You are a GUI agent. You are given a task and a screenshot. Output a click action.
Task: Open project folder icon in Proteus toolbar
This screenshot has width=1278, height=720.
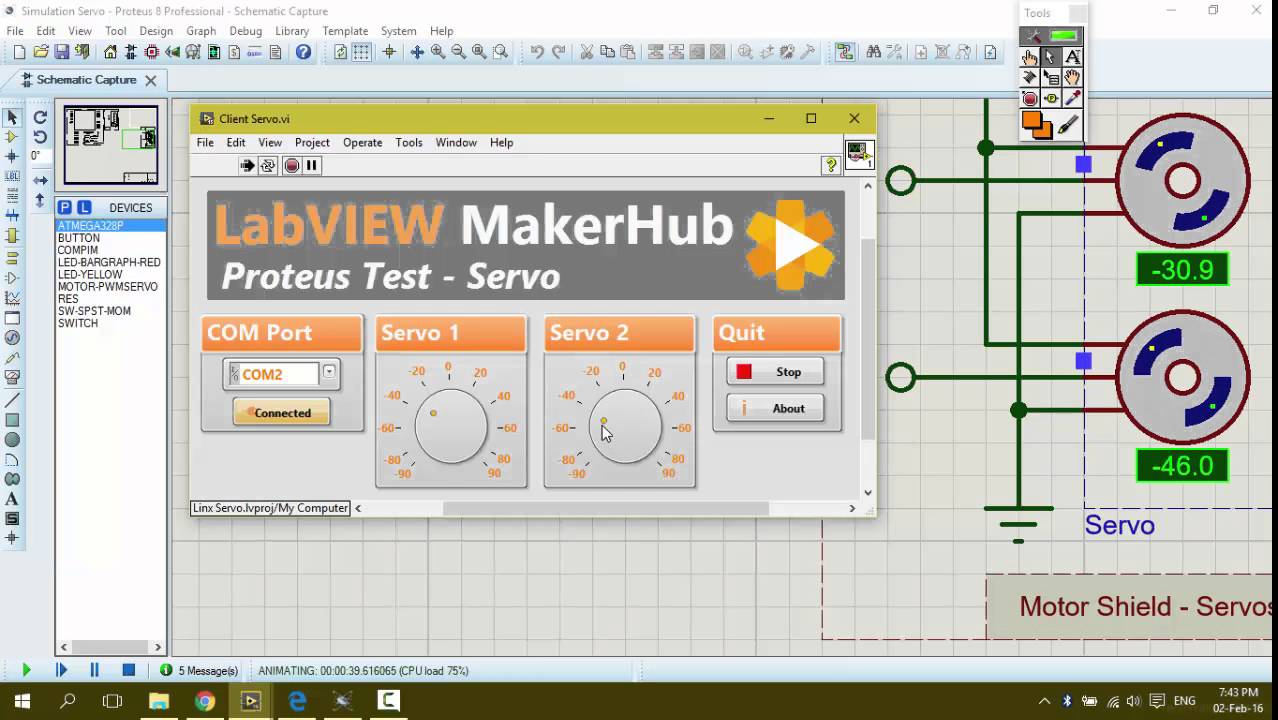click(41, 52)
